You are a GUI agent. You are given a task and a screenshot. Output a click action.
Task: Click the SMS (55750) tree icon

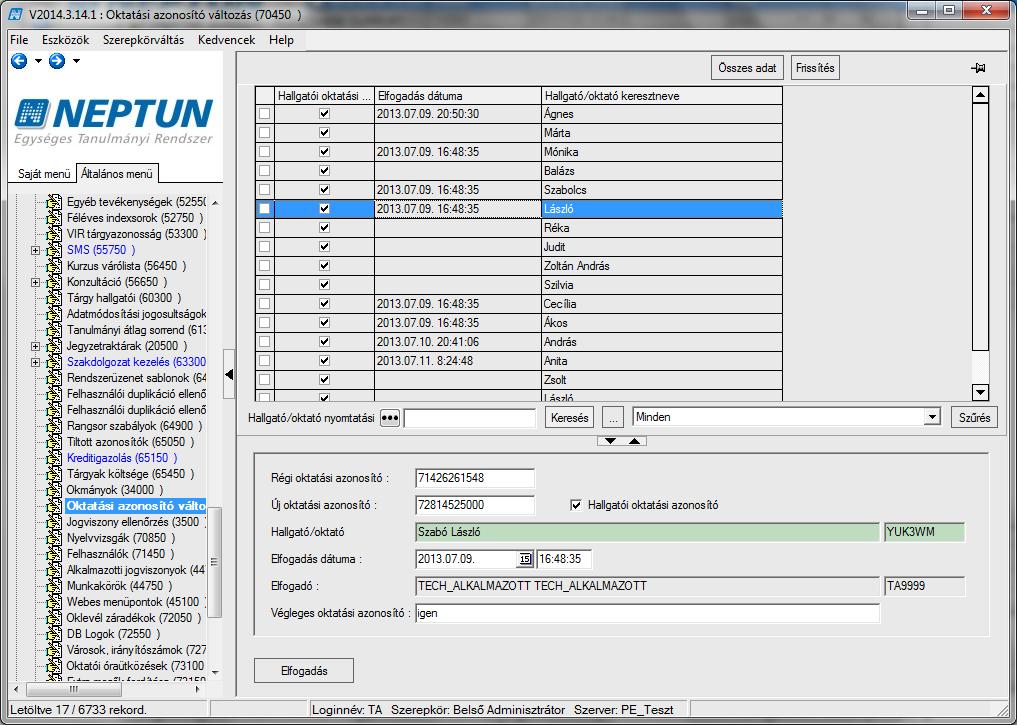click(54, 250)
